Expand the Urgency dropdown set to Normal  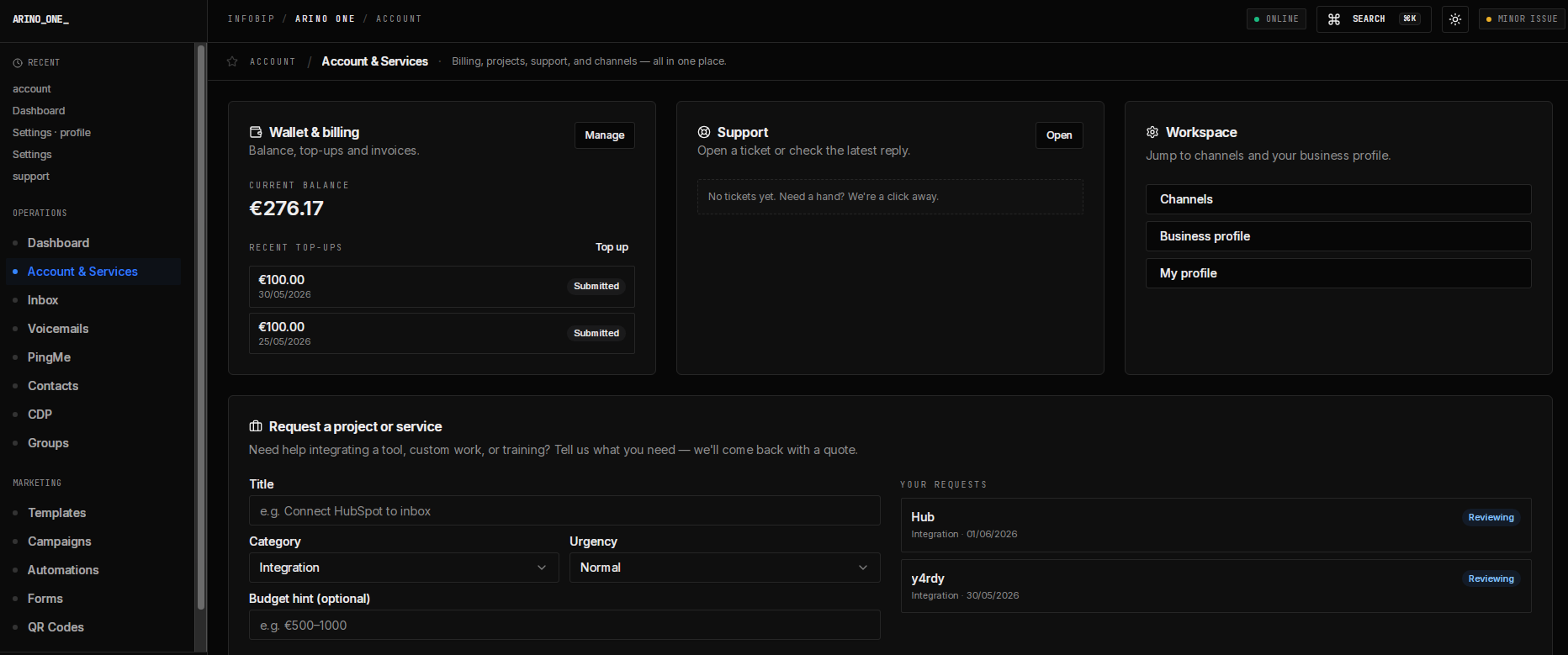click(725, 568)
